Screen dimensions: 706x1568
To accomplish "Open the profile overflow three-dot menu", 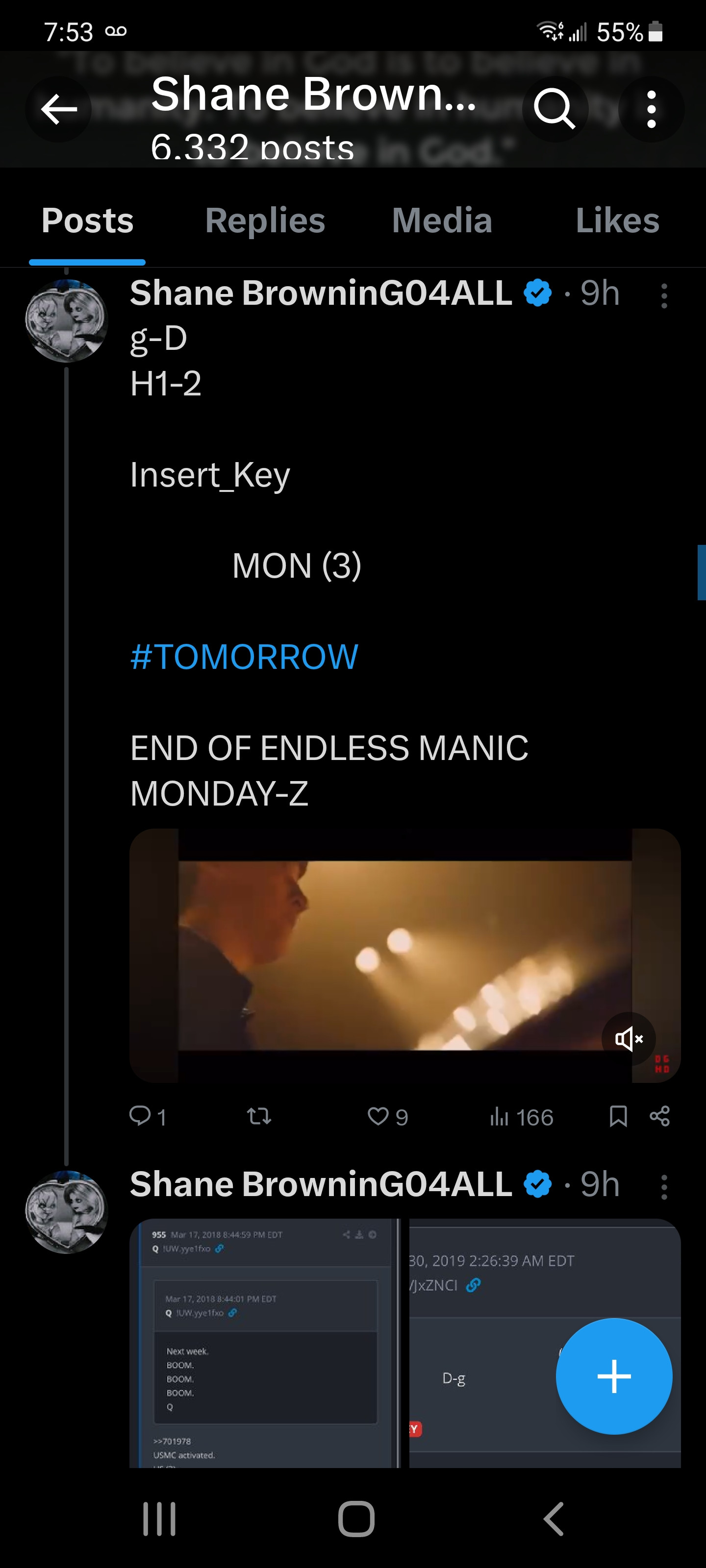I will (x=651, y=110).
